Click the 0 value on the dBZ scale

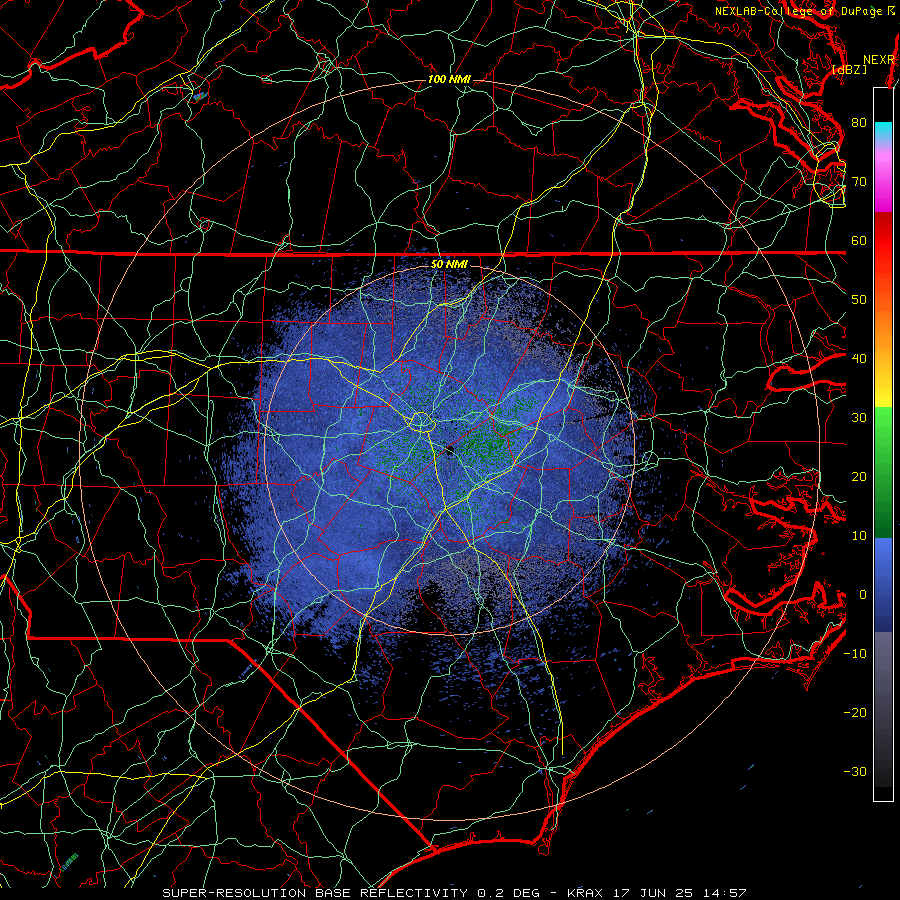(863, 595)
